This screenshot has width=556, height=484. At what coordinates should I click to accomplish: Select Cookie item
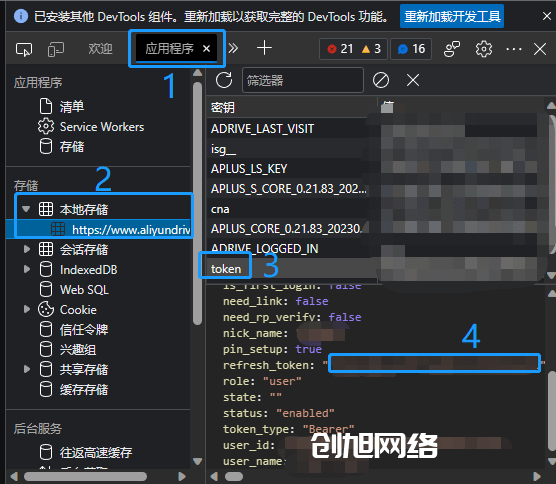[78, 310]
